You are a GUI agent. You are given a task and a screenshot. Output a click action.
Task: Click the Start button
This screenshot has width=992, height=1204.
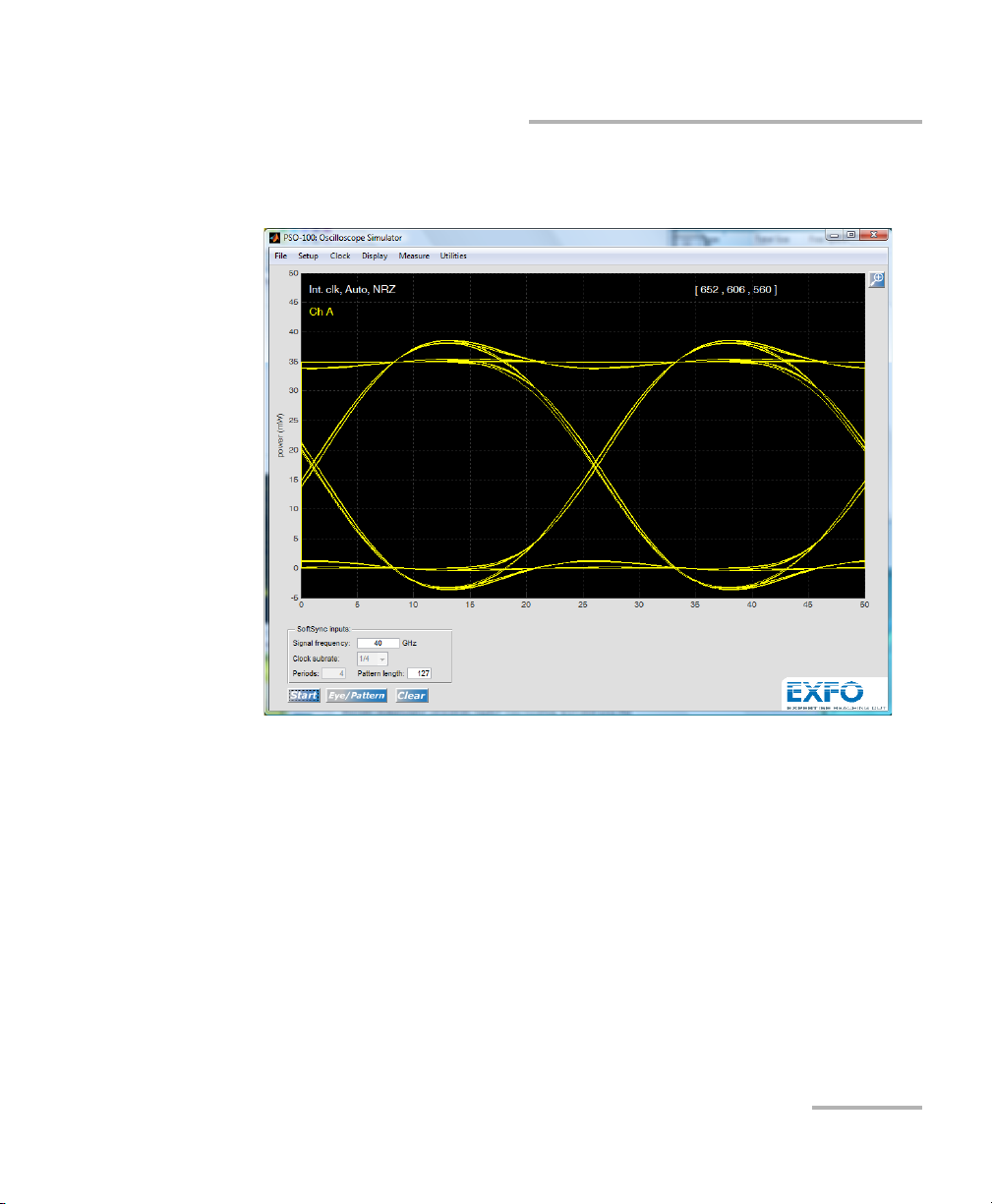tap(304, 696)
